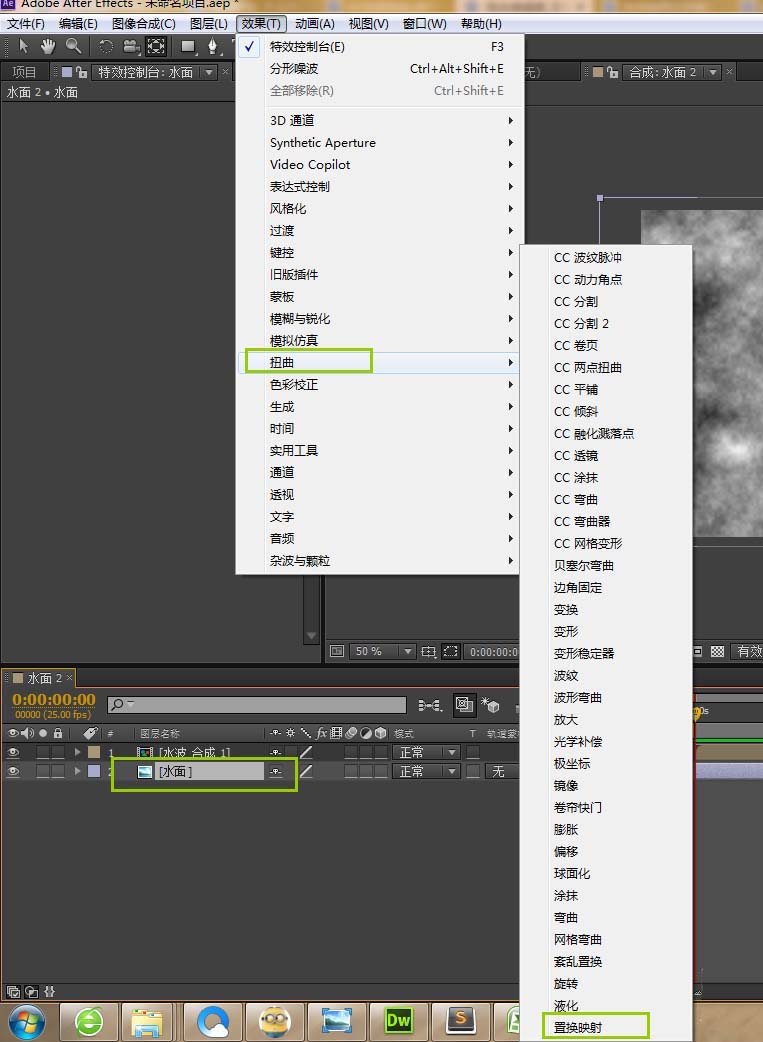Open the 3D 通道 submenu
The width and height of the screenshot is (763, 1042).
(x=378, y=120)
